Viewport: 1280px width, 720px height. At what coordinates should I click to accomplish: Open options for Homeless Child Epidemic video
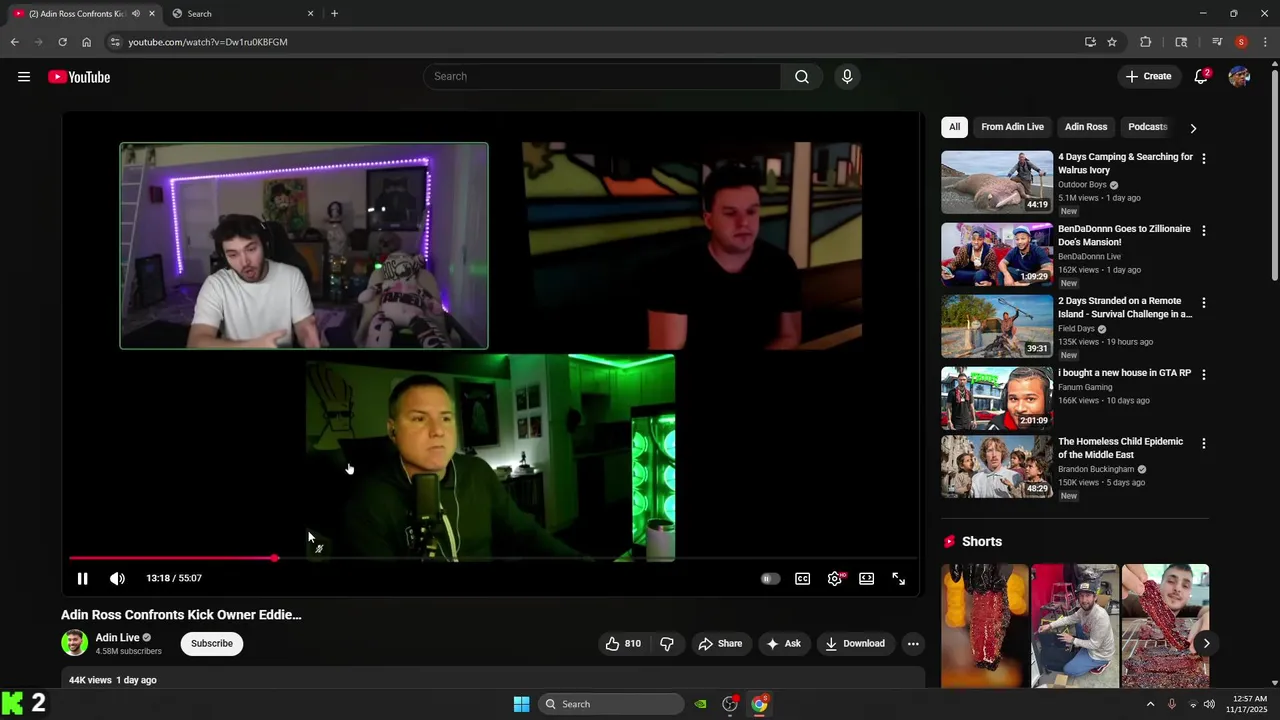click(1204, 444)
